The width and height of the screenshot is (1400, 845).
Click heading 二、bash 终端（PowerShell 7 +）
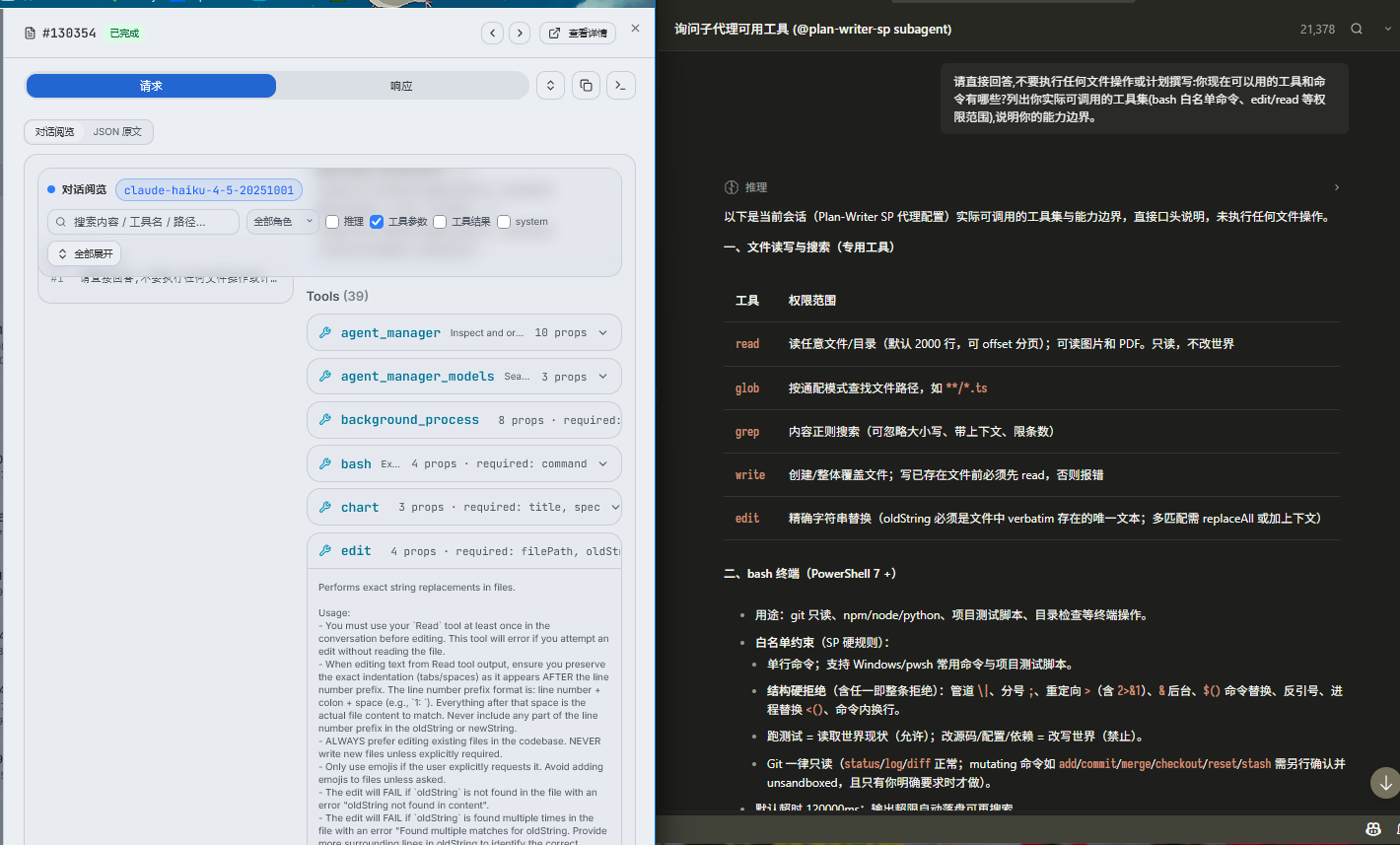pyautogui.click(x=810, y=573)
